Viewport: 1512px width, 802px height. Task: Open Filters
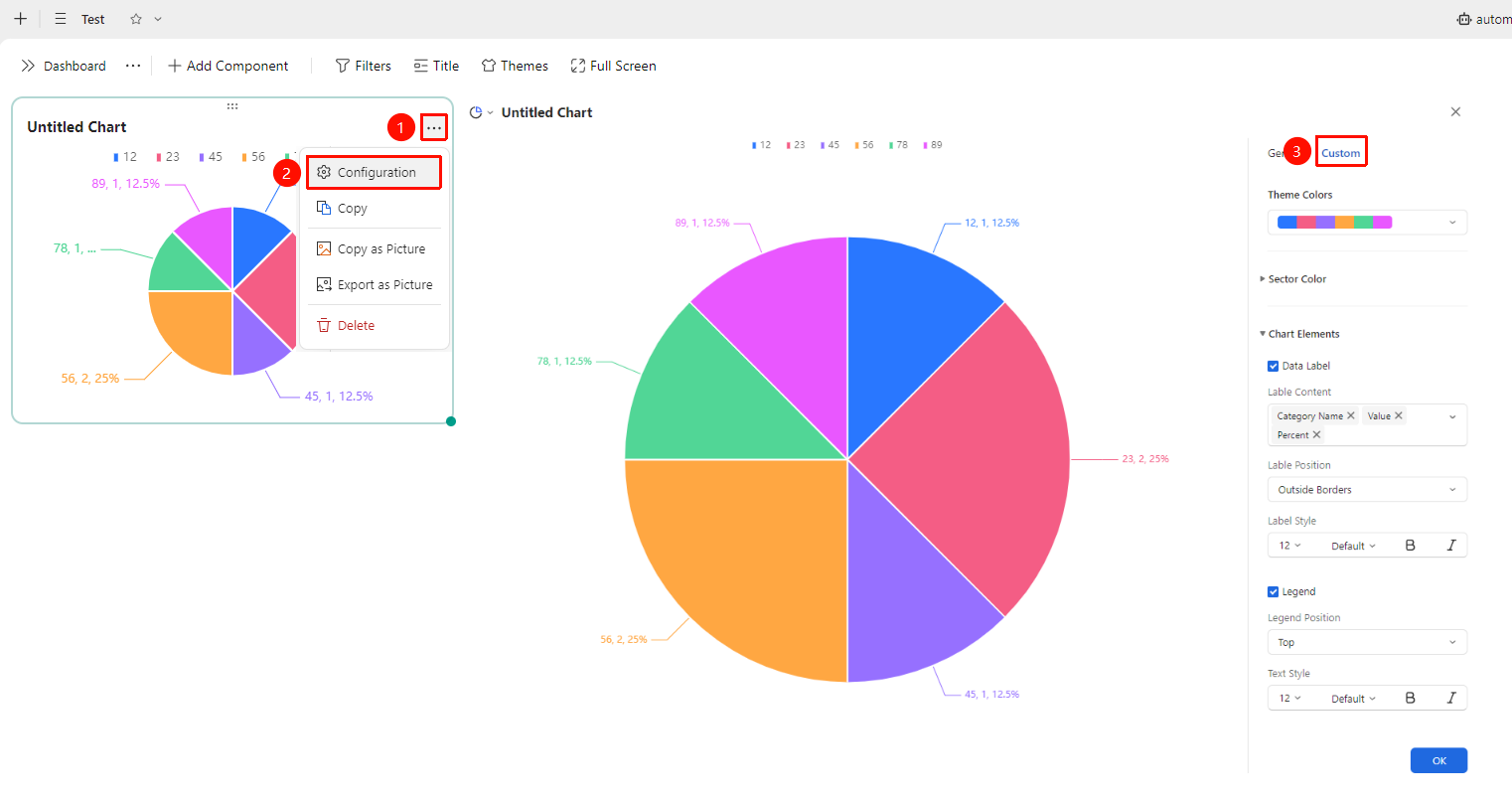[364, 66]
